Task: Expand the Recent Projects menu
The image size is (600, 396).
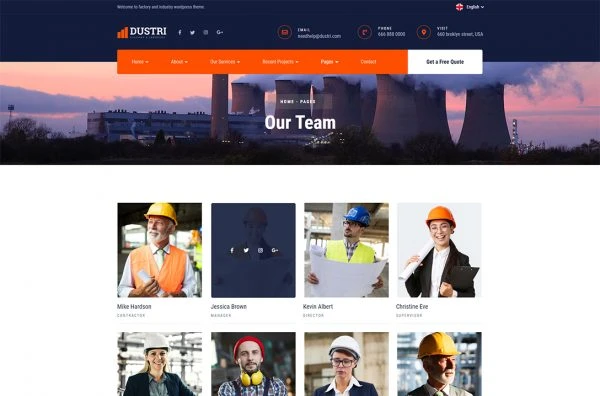Action: [280, 62]
